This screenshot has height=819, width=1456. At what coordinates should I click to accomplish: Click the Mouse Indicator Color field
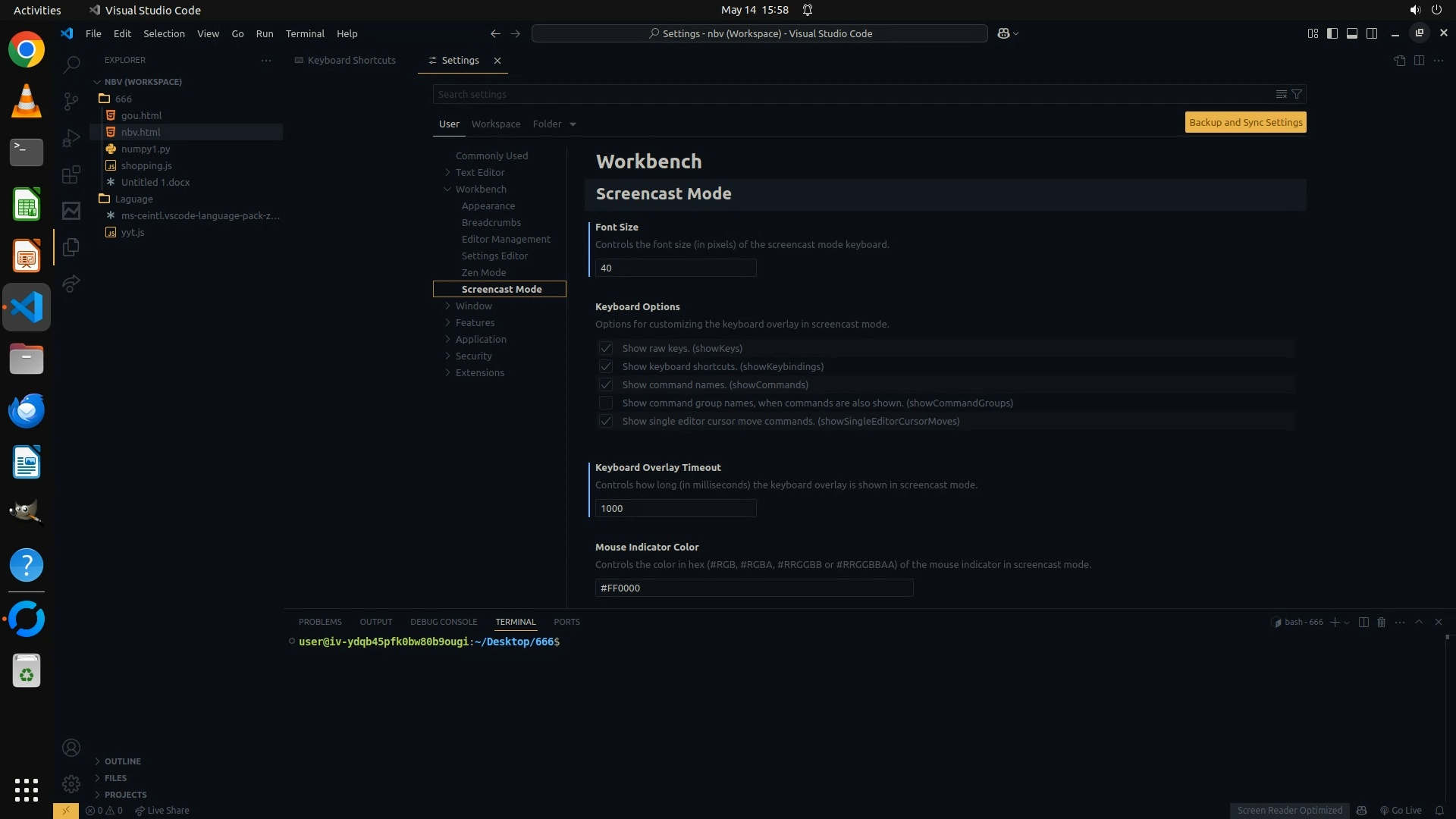click(754, 588)
